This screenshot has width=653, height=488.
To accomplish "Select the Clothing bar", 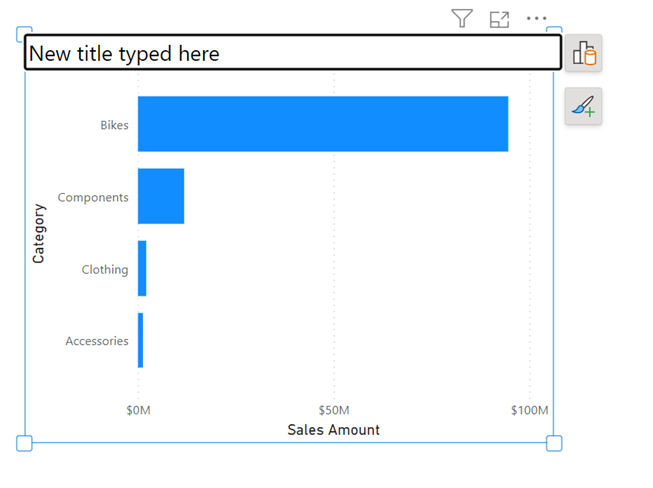I will pyautogui.click(x=142, y=268).
